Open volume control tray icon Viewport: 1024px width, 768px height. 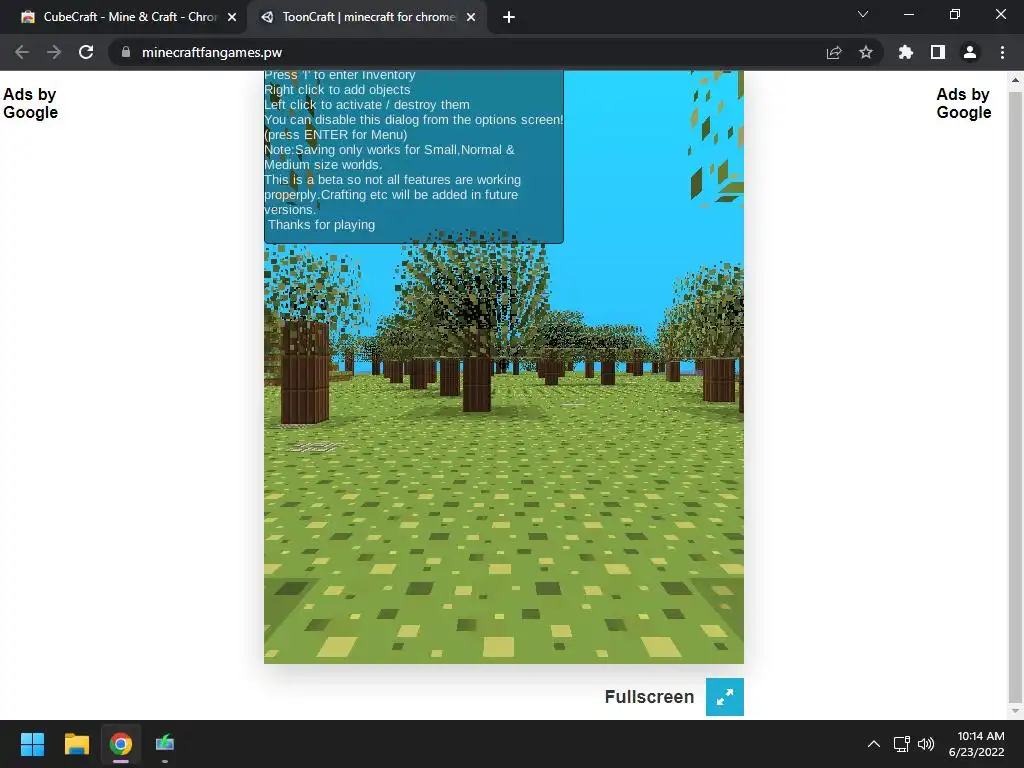[x=926, y=744]
